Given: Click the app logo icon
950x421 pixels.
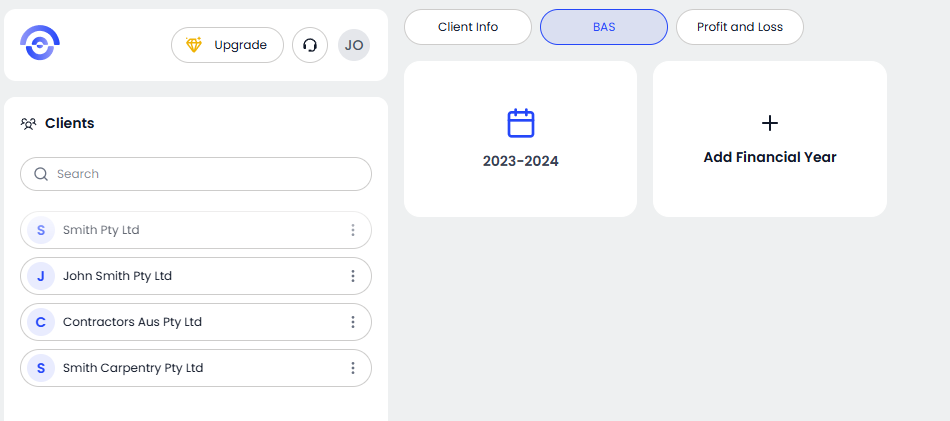Looking at the screenshot, I should click(40, 44).
